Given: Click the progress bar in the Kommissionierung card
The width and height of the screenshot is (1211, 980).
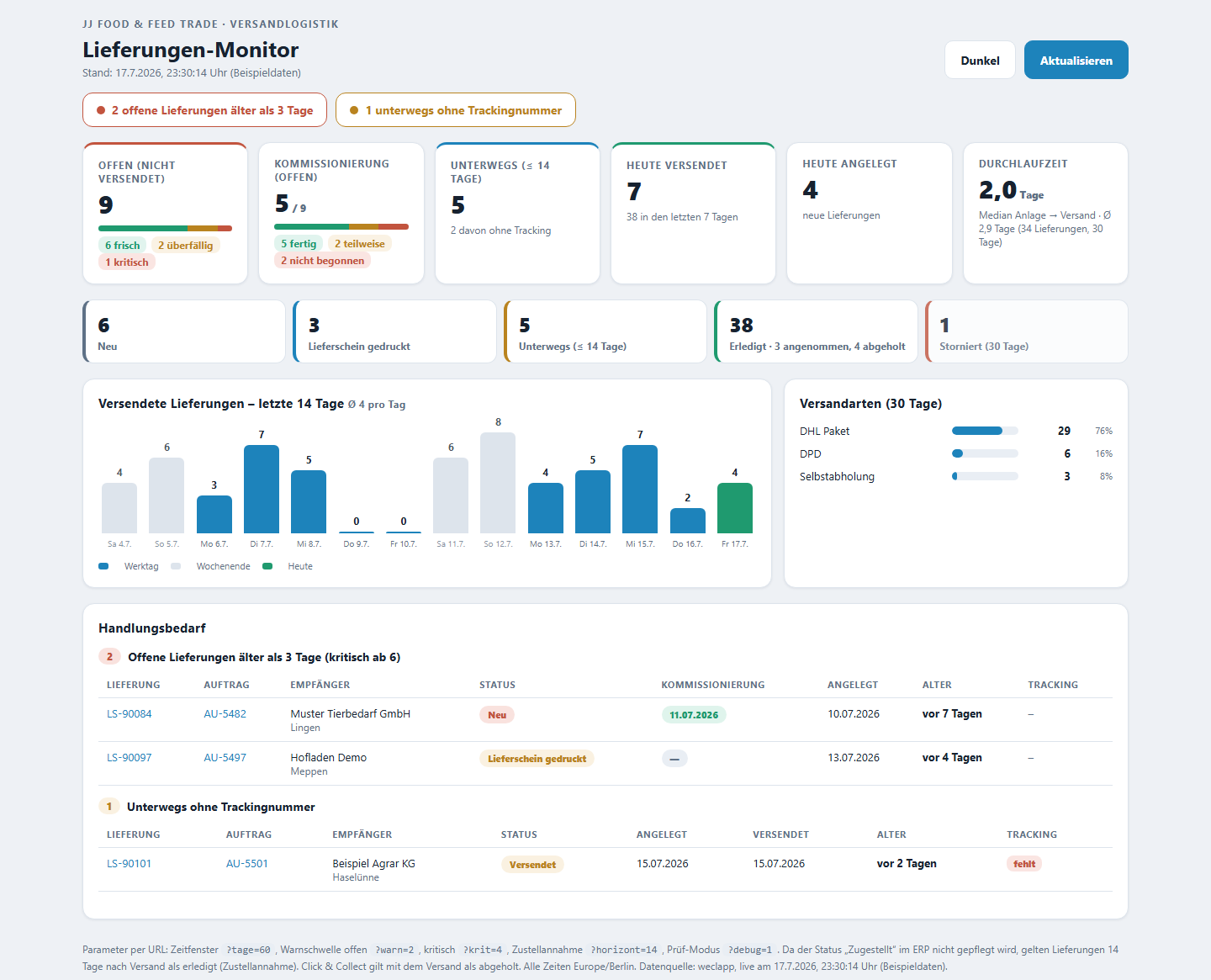Looking at the screenshot, I should [341, 226].
